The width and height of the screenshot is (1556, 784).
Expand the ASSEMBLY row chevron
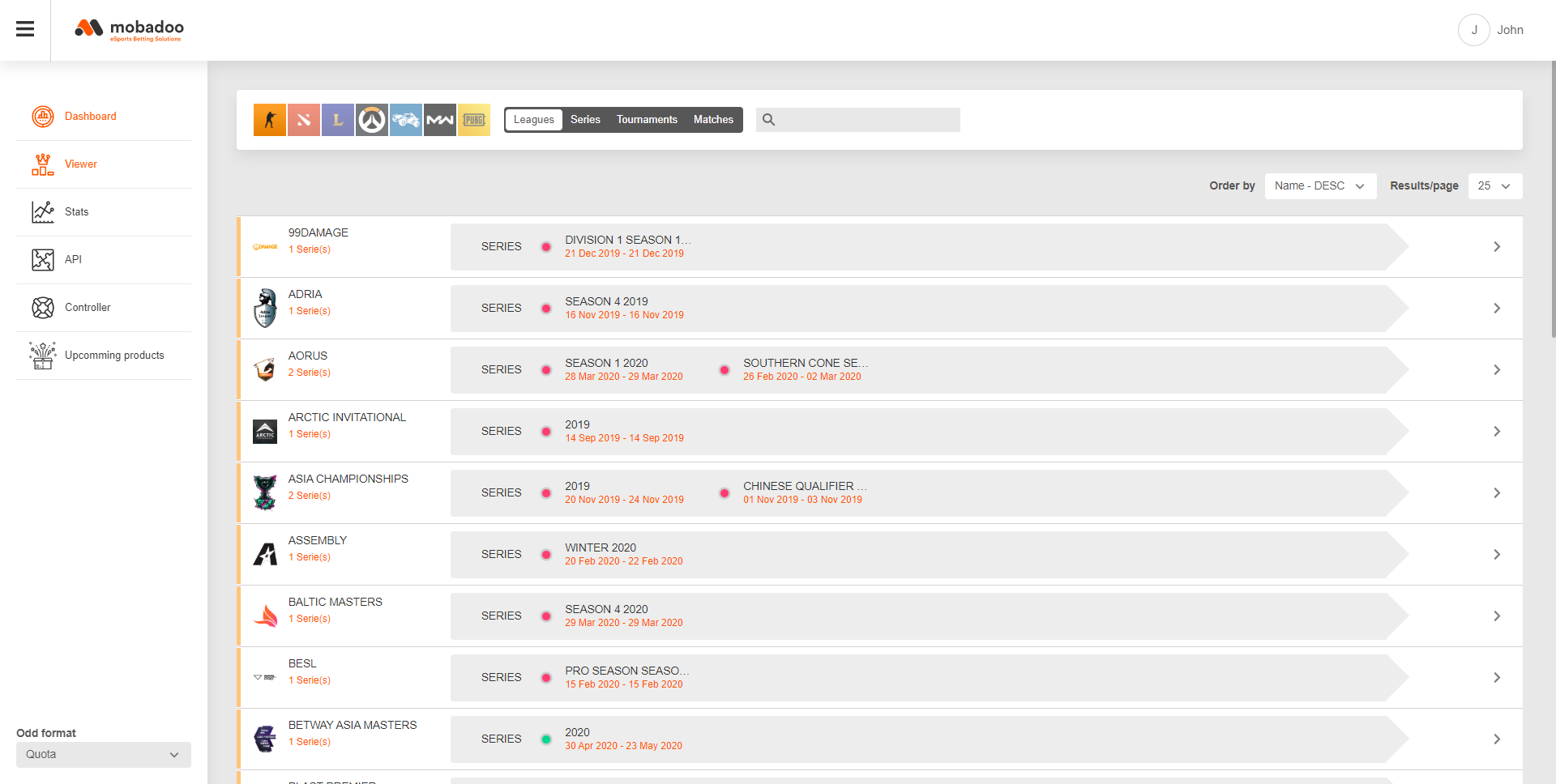coord(1497,555)
